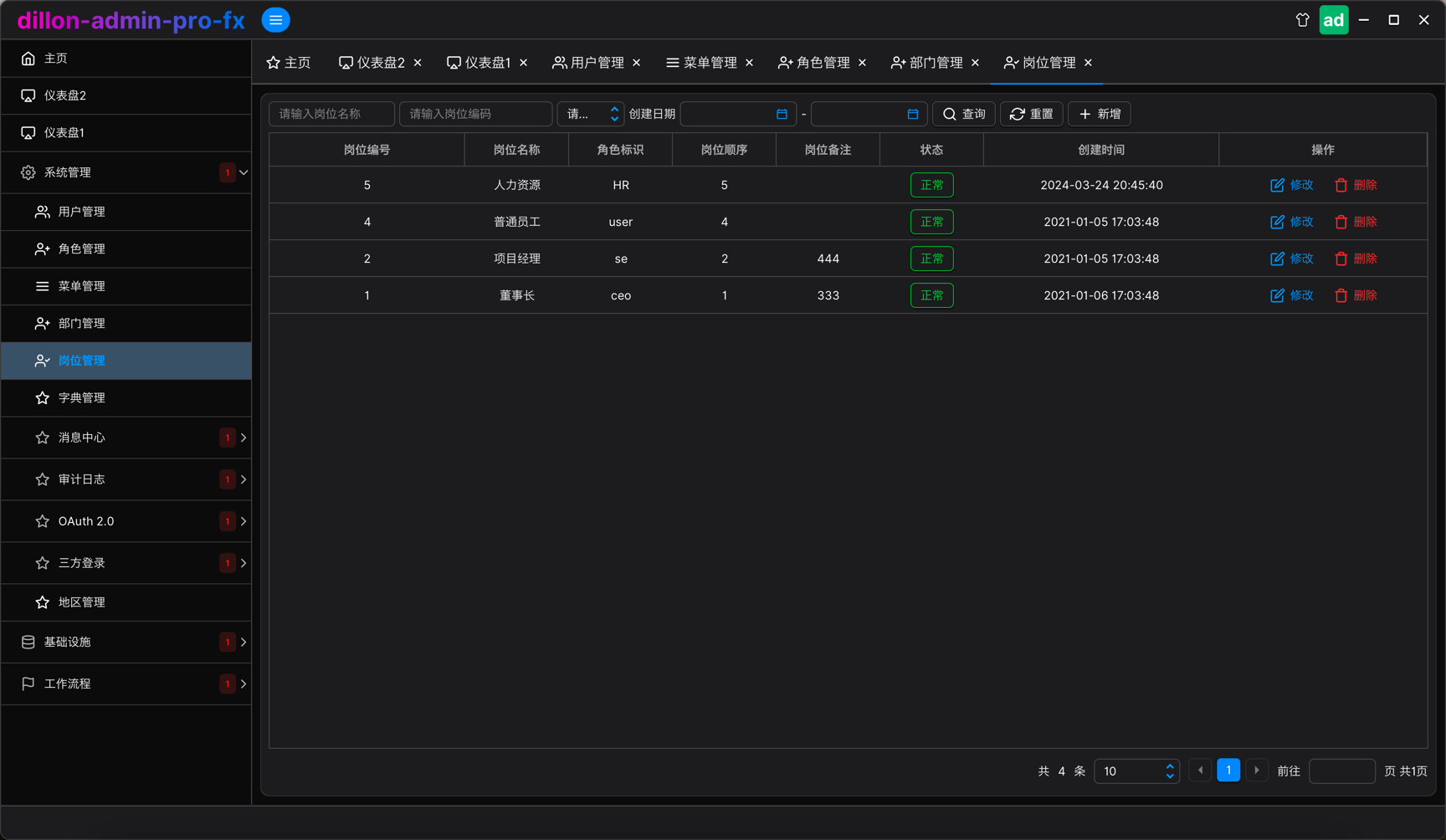Switch to the 角色管理 tab
The width and height of the screenshot is (1446, 840).
pos(814,63)
